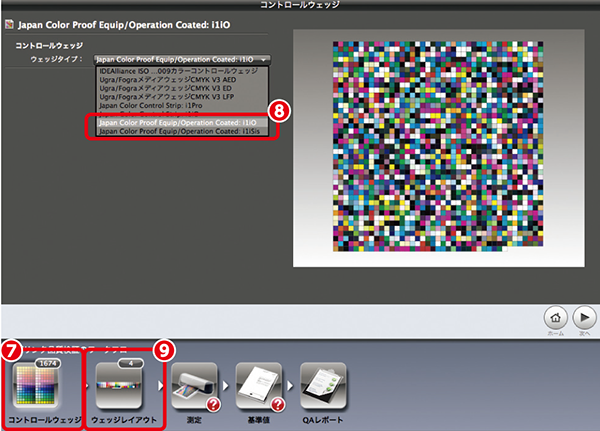
Task: Open the 測定 printer workflow step icon
Action: tap(194, 386)
